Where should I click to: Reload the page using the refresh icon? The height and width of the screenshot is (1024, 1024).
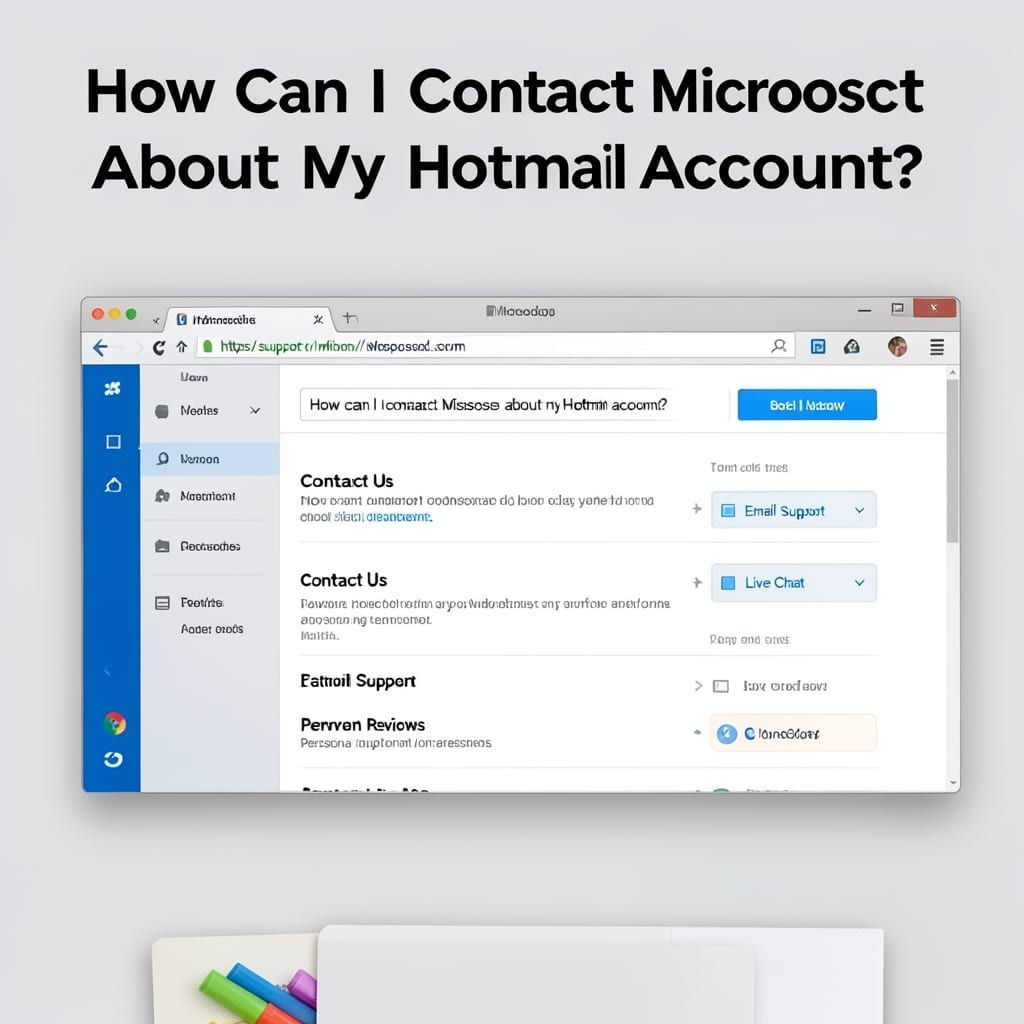tap(159, 347)
